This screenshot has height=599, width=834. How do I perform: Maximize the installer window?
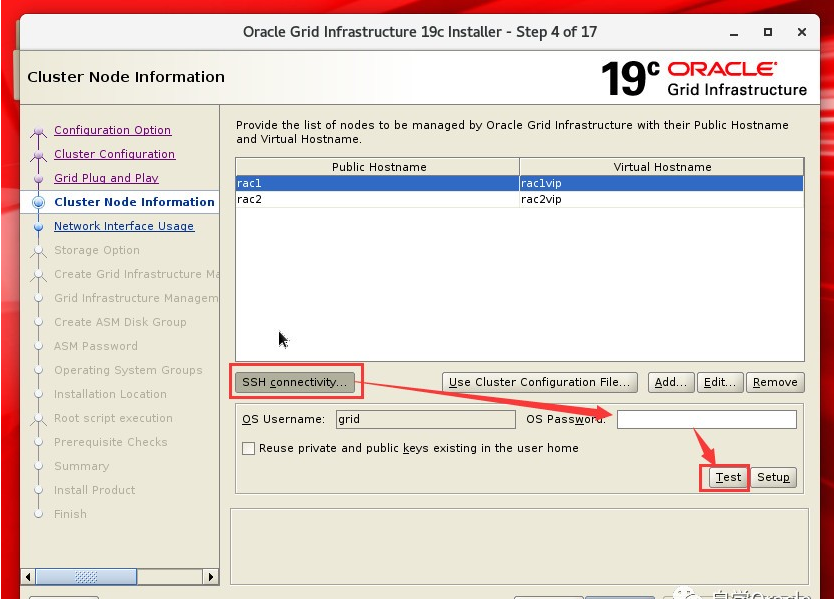click(x=768, y=32)
